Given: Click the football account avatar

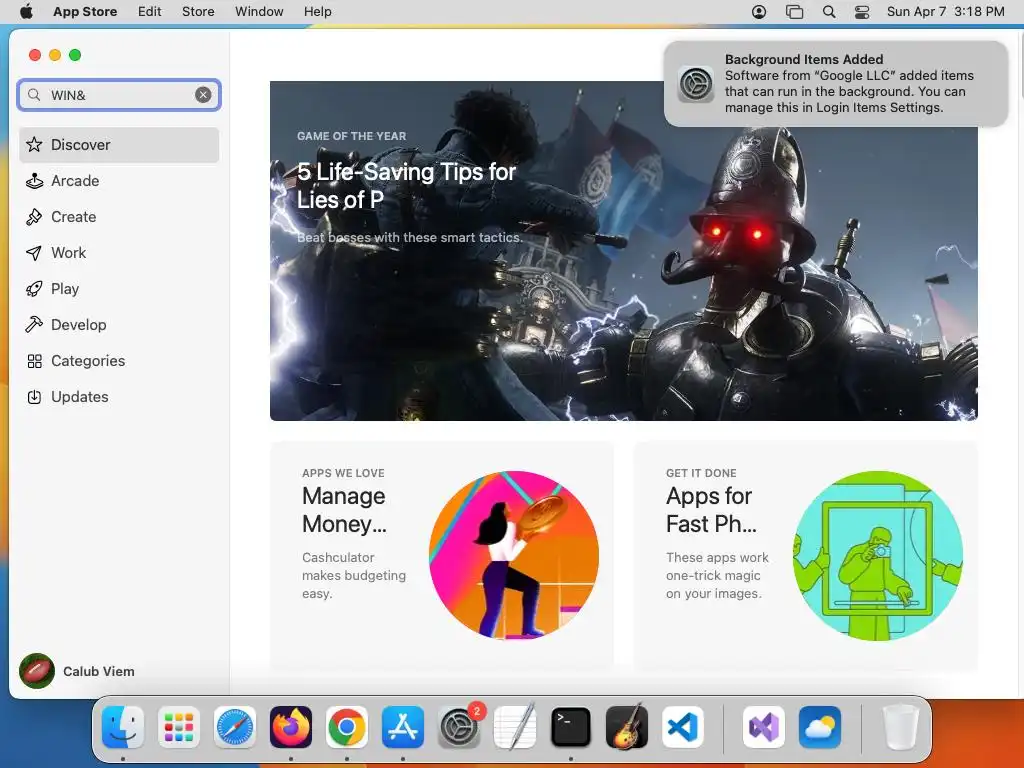Looking at the screenshot, I should (x=37, y=671).
